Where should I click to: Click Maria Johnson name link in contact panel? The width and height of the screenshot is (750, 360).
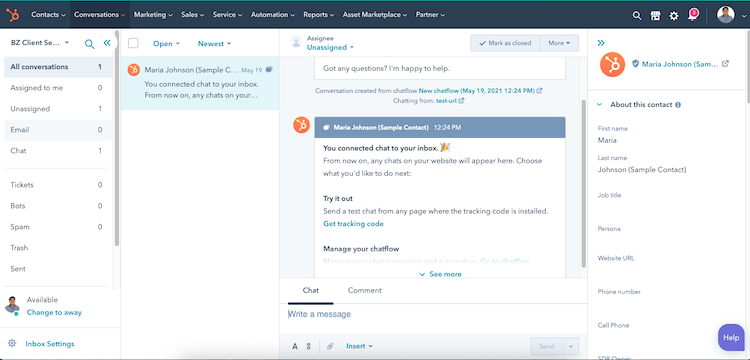pyautogui.click(x=680, y=64)
